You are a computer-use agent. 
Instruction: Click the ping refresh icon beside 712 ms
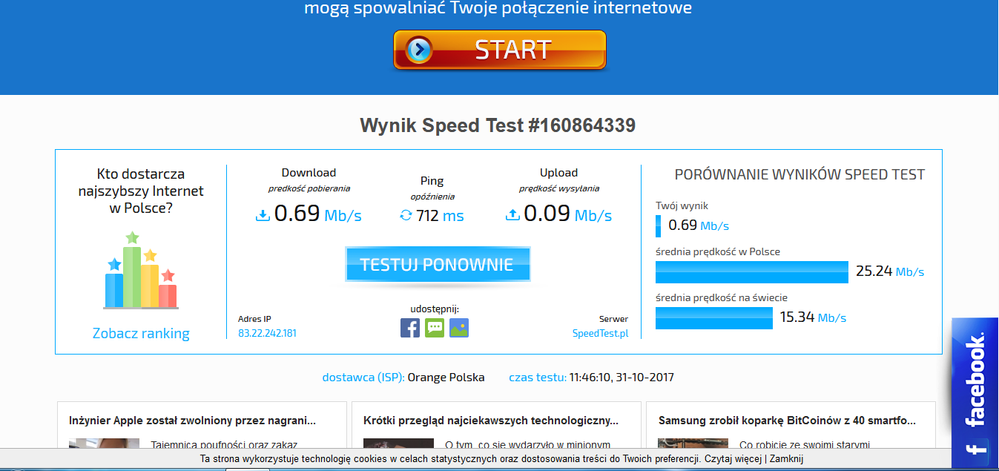point(406,216)
